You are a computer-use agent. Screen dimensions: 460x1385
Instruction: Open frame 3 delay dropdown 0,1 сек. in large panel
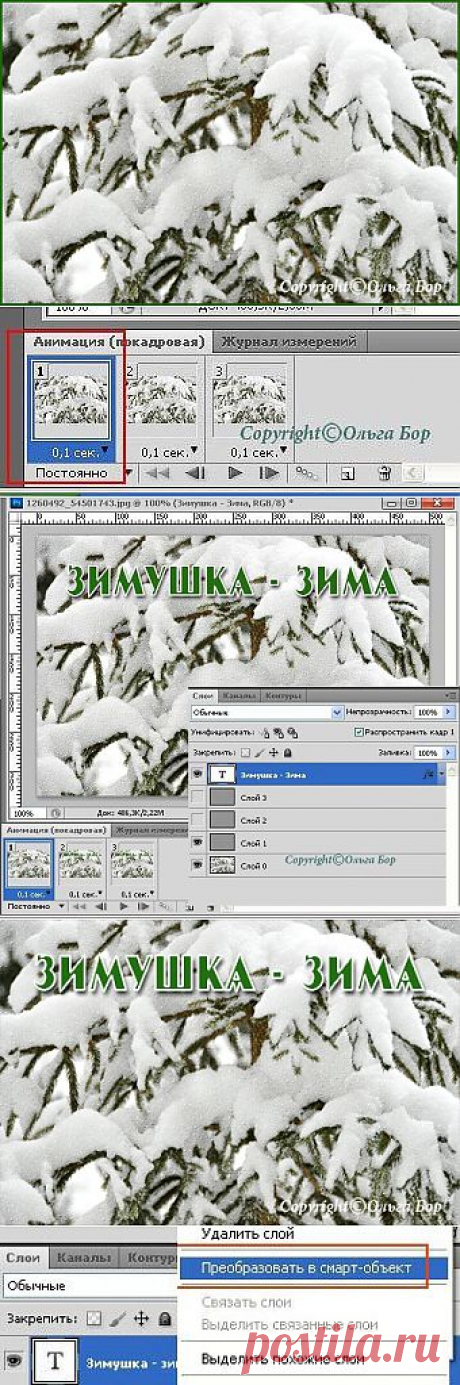258,452
